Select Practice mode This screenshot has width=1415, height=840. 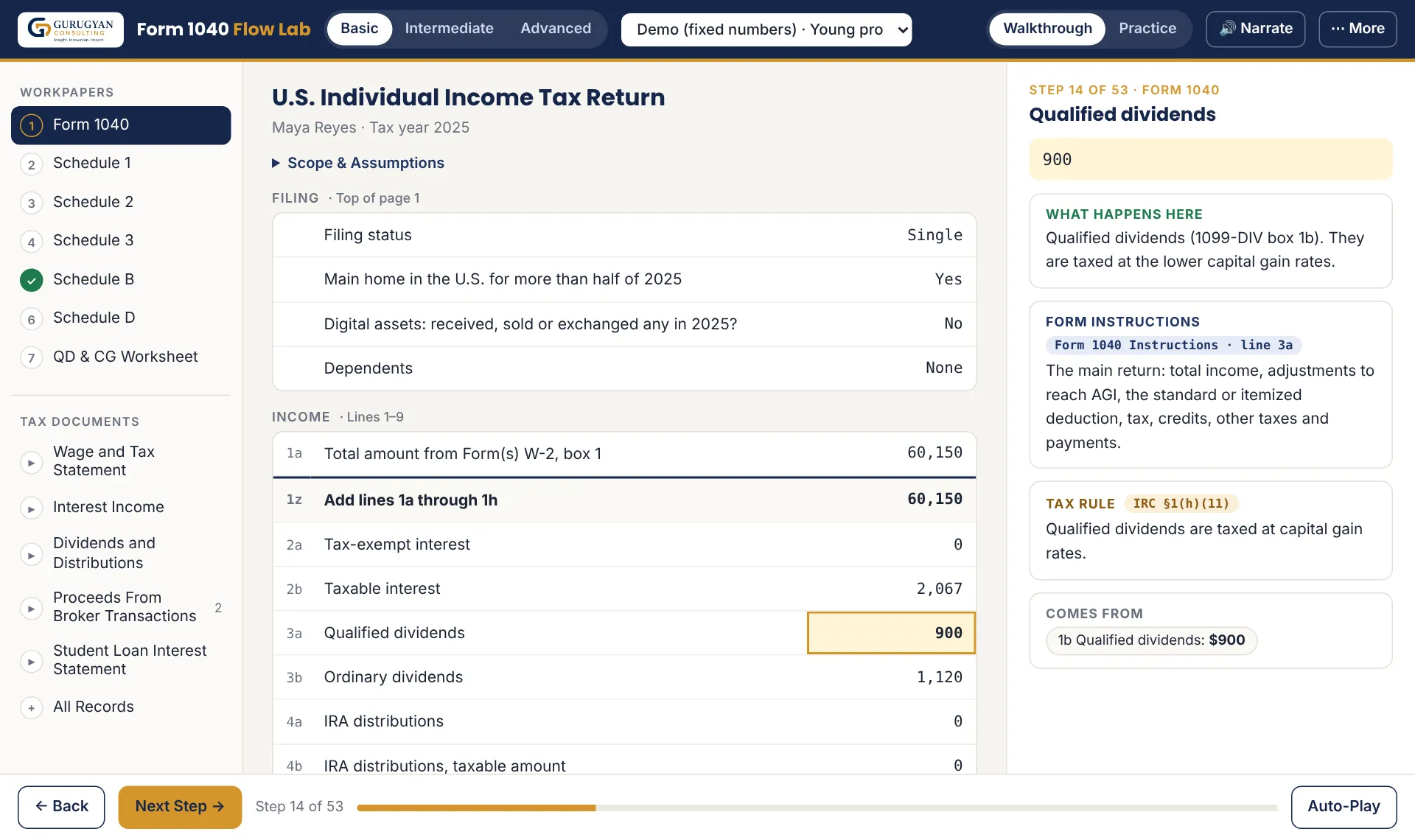[1147, 29]
